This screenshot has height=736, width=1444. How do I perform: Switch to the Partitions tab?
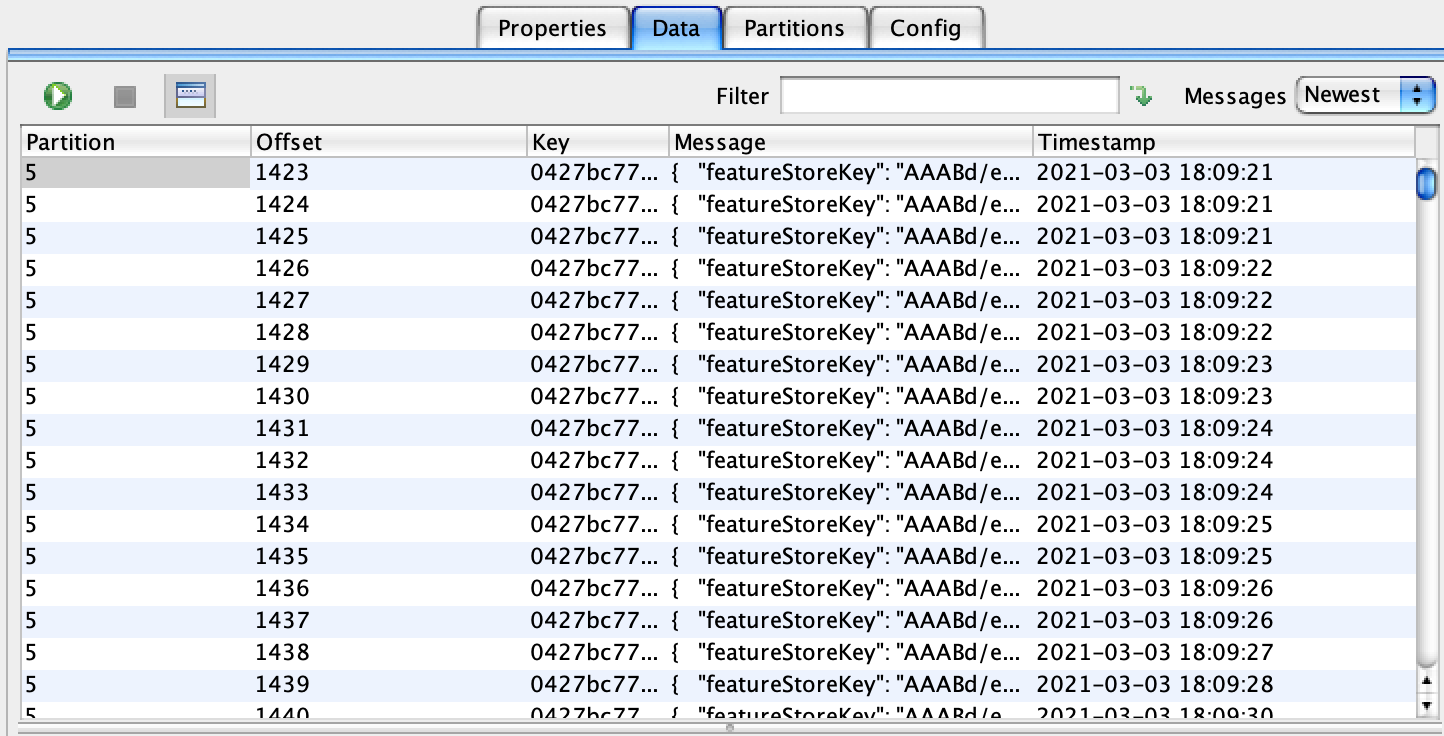coord(794,28)
